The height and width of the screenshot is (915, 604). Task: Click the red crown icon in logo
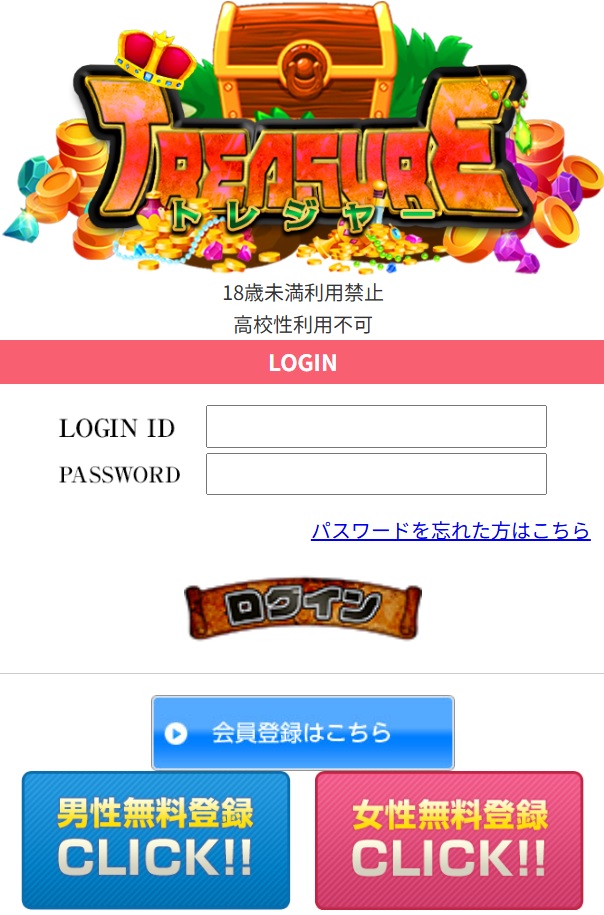pos(156,58)
